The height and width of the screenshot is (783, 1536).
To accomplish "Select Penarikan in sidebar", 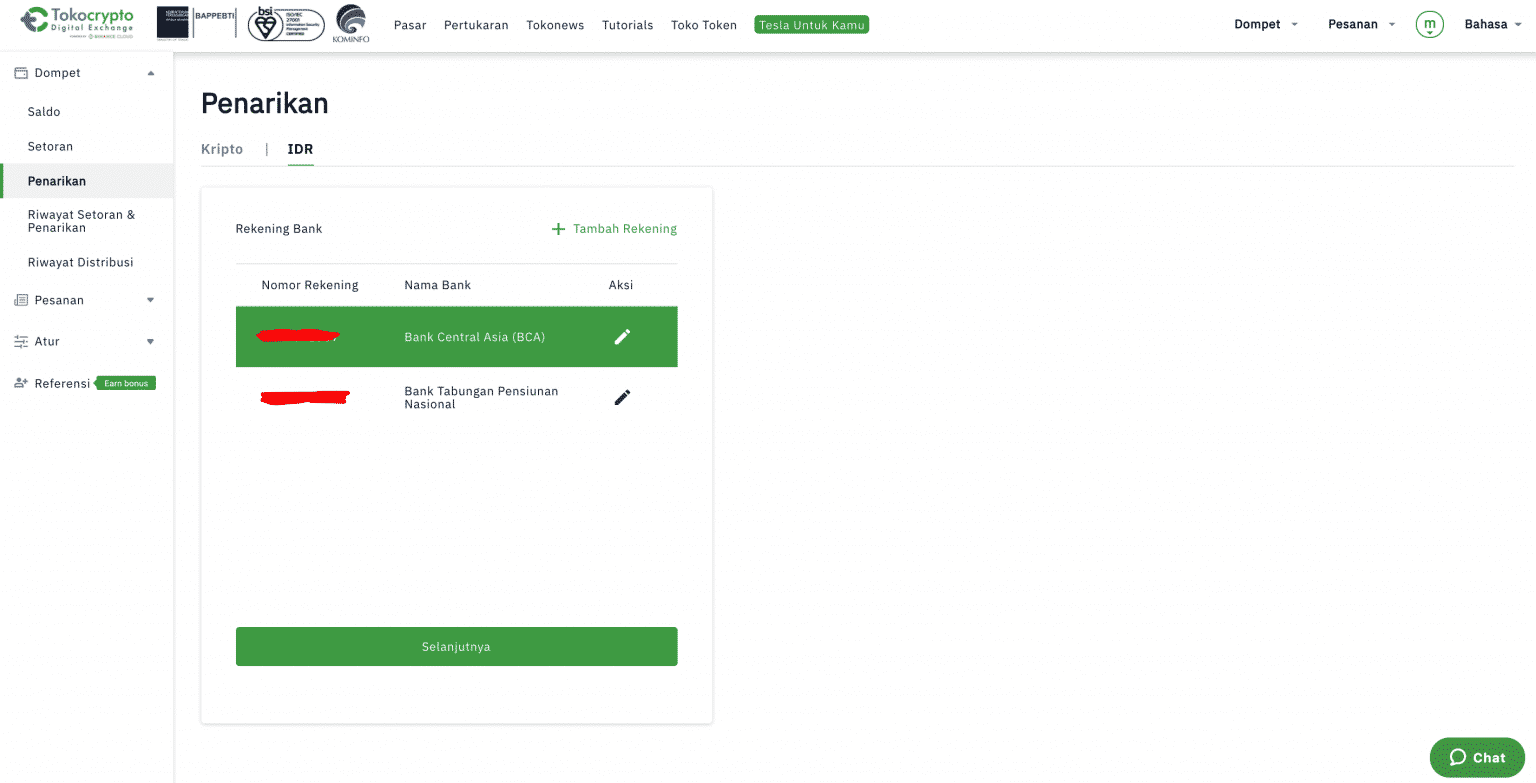I will 87,181.
